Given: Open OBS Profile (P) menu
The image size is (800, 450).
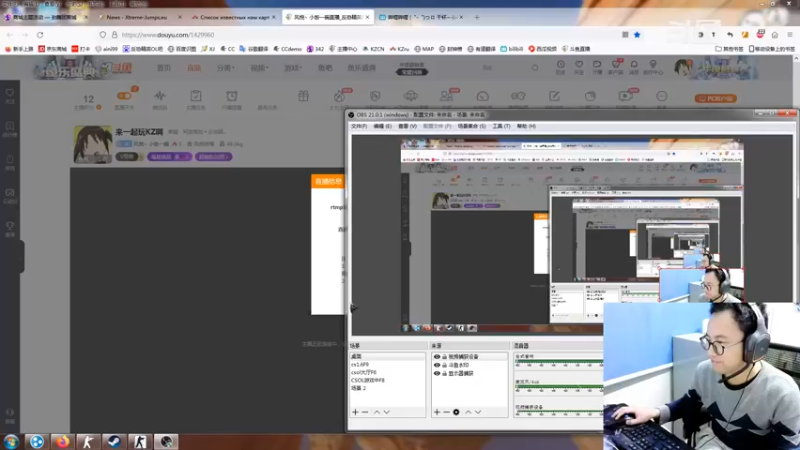Looking at the screenshot, I should click(x=437, y=126).
